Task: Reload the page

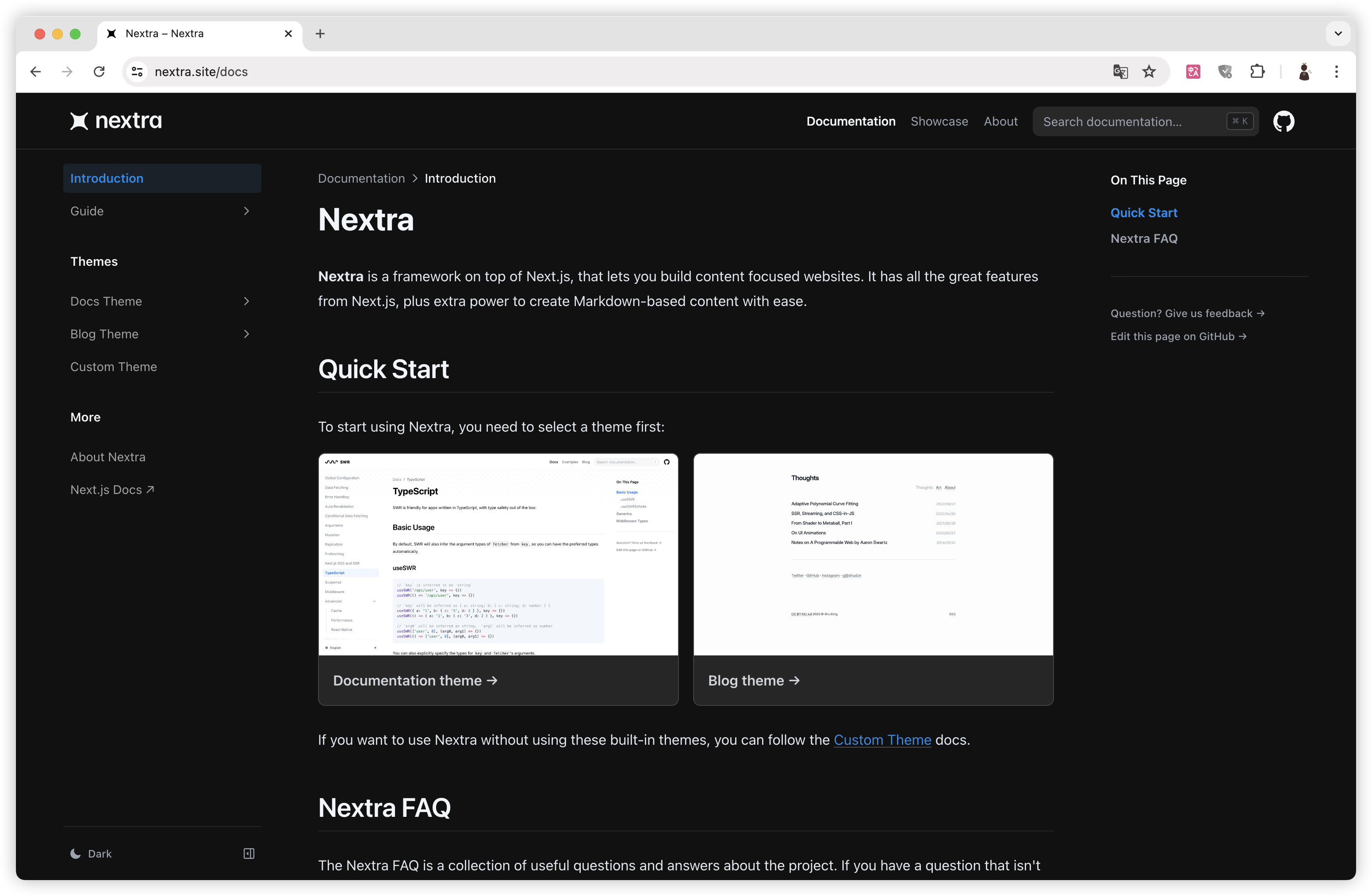Action: (99, 72)
